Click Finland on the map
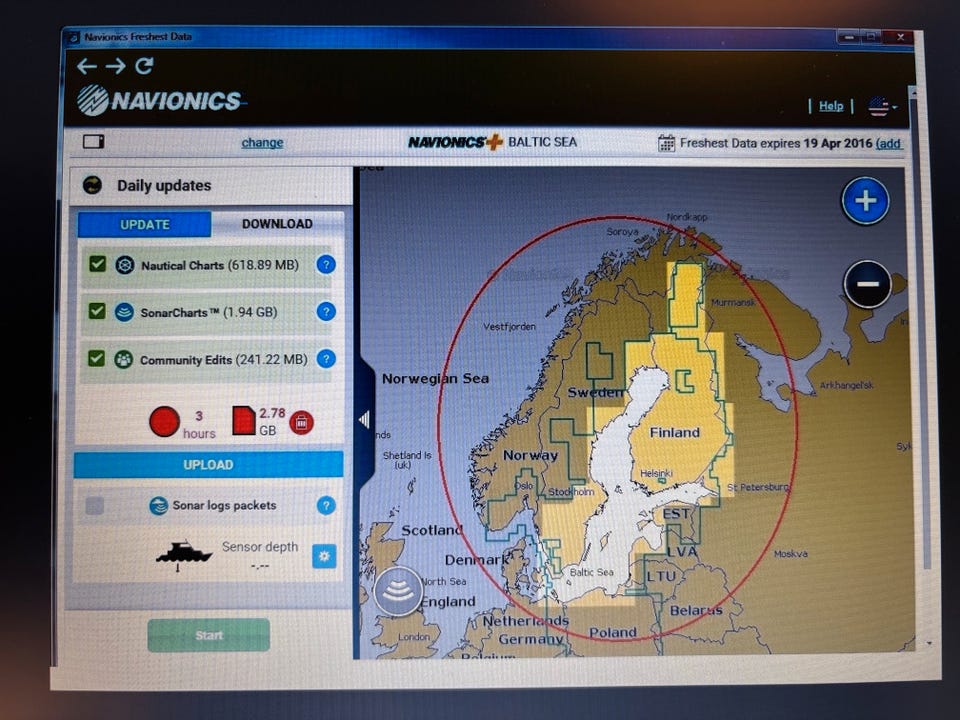 [x=675, y=433]
